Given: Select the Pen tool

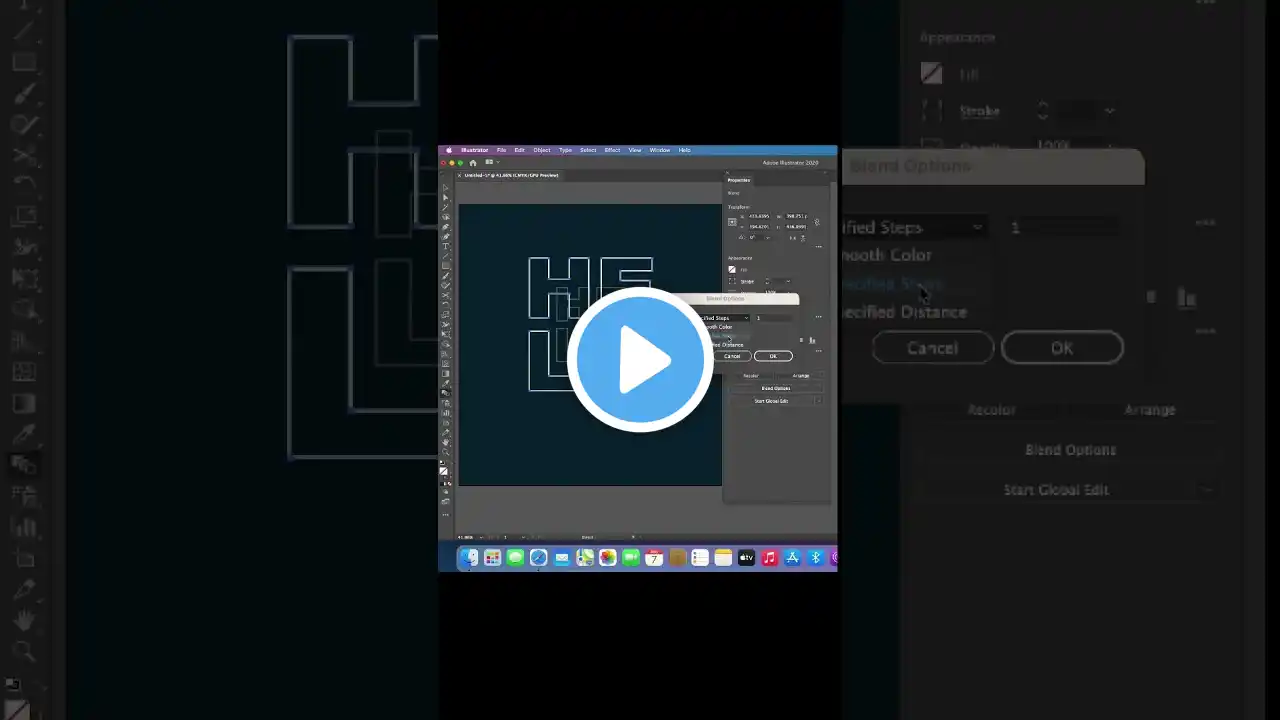Looking at the screenshot, I should pyautogui.click(x=446, y=227).
